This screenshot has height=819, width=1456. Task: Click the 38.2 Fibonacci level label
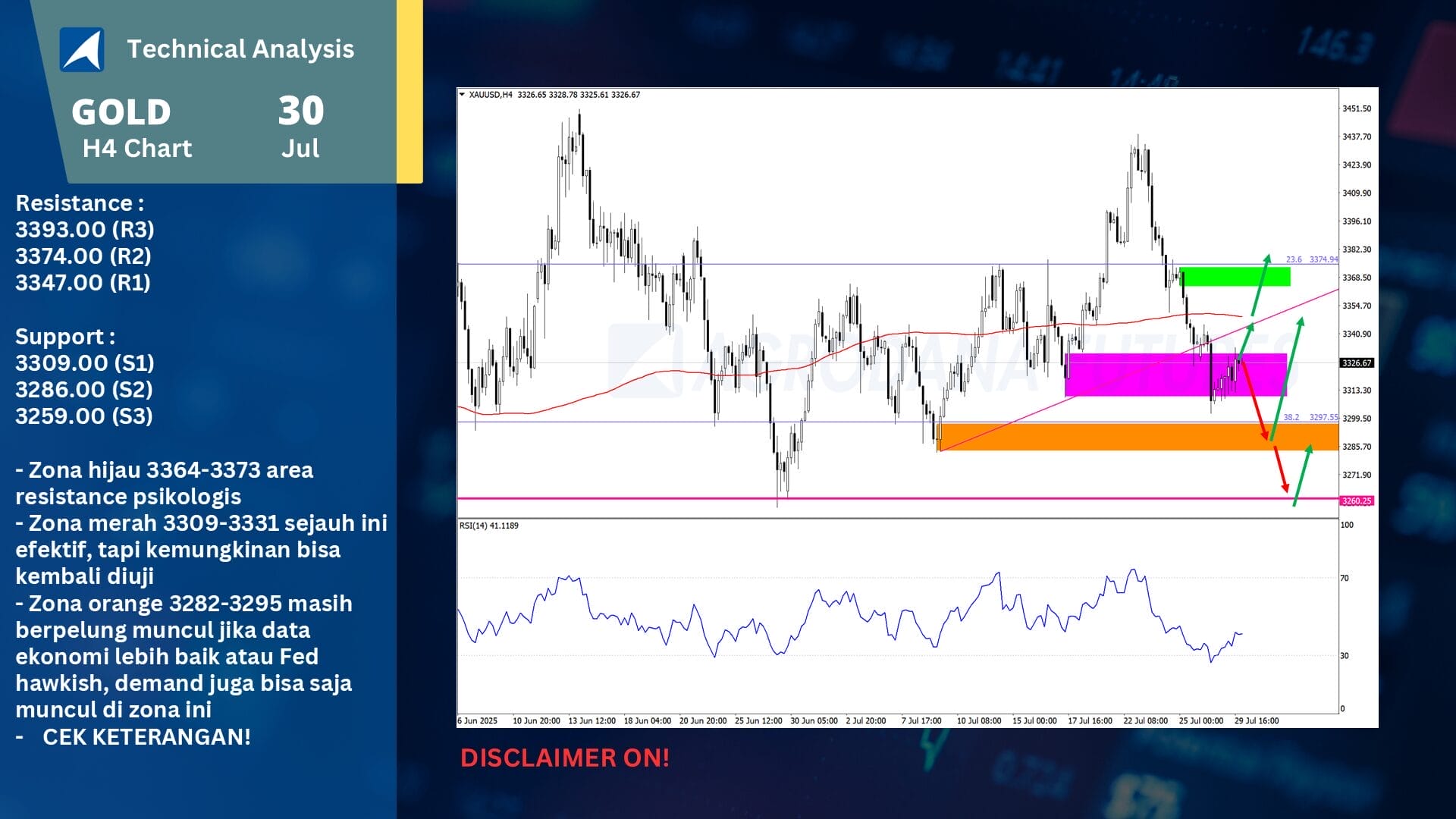pyautogui.click(x=1291, y=418)
